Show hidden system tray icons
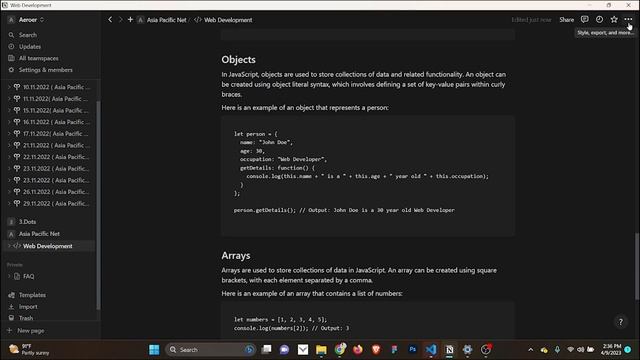 531,350
